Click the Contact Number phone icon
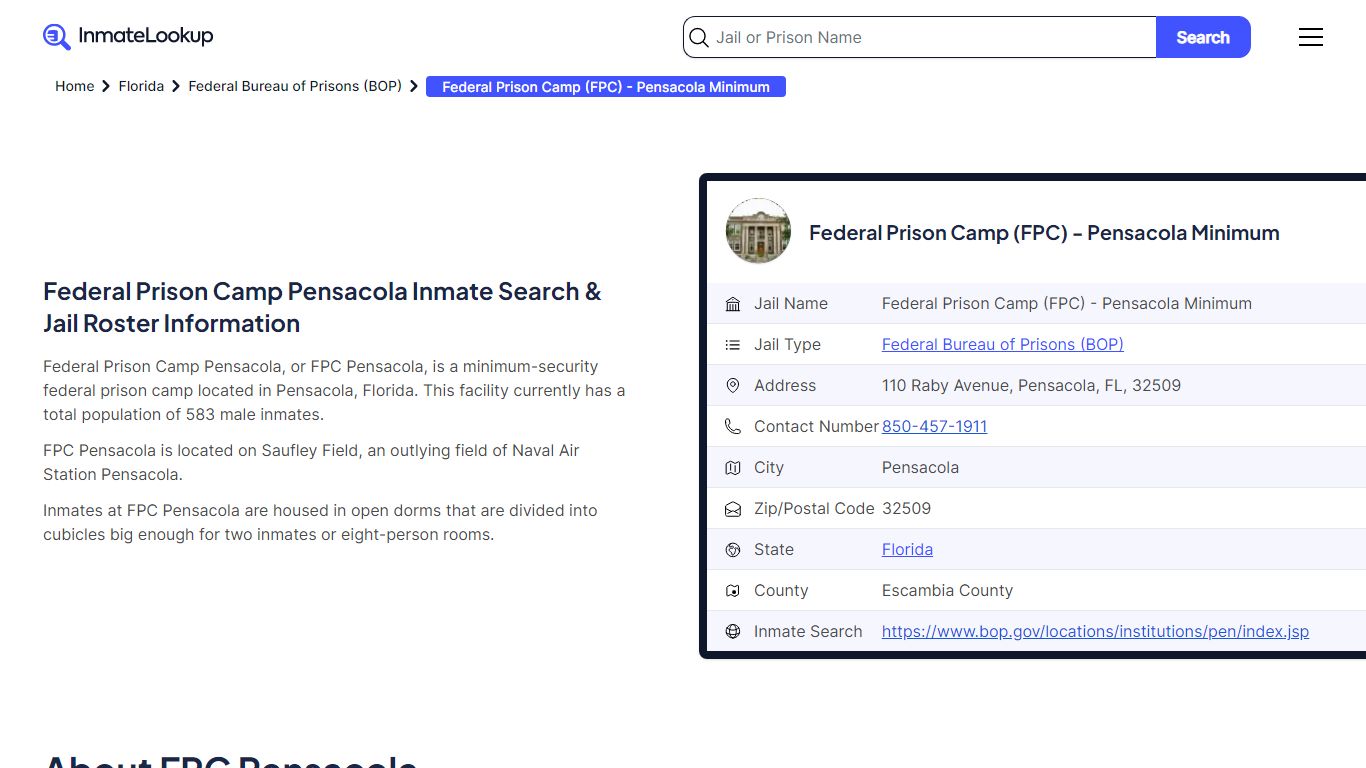1366x768 pixels. click(x=733, y=427)
